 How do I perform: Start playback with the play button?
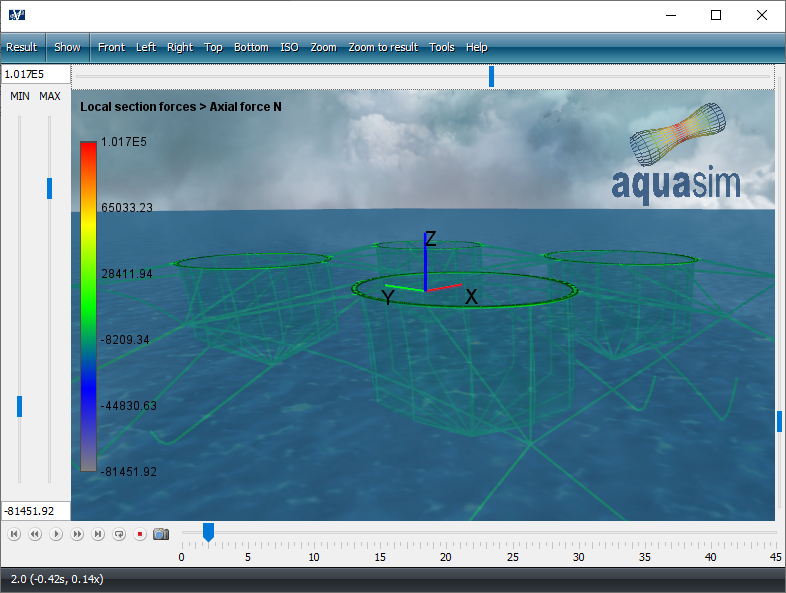tap(56, 534)
